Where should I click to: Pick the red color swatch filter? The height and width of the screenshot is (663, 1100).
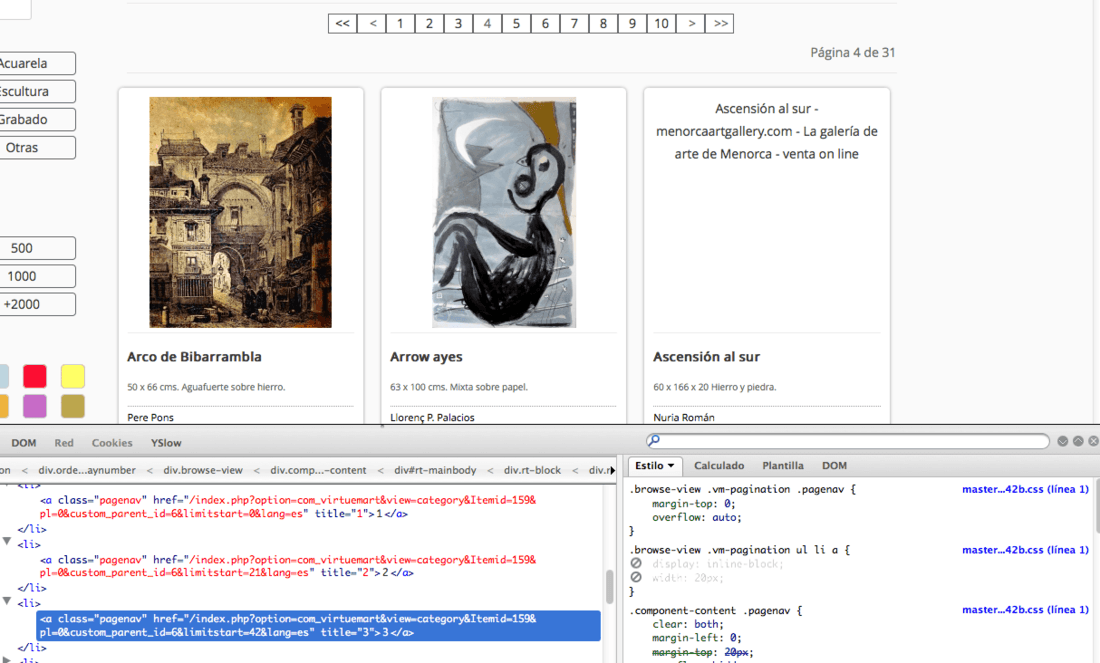[x=34, y=376]
